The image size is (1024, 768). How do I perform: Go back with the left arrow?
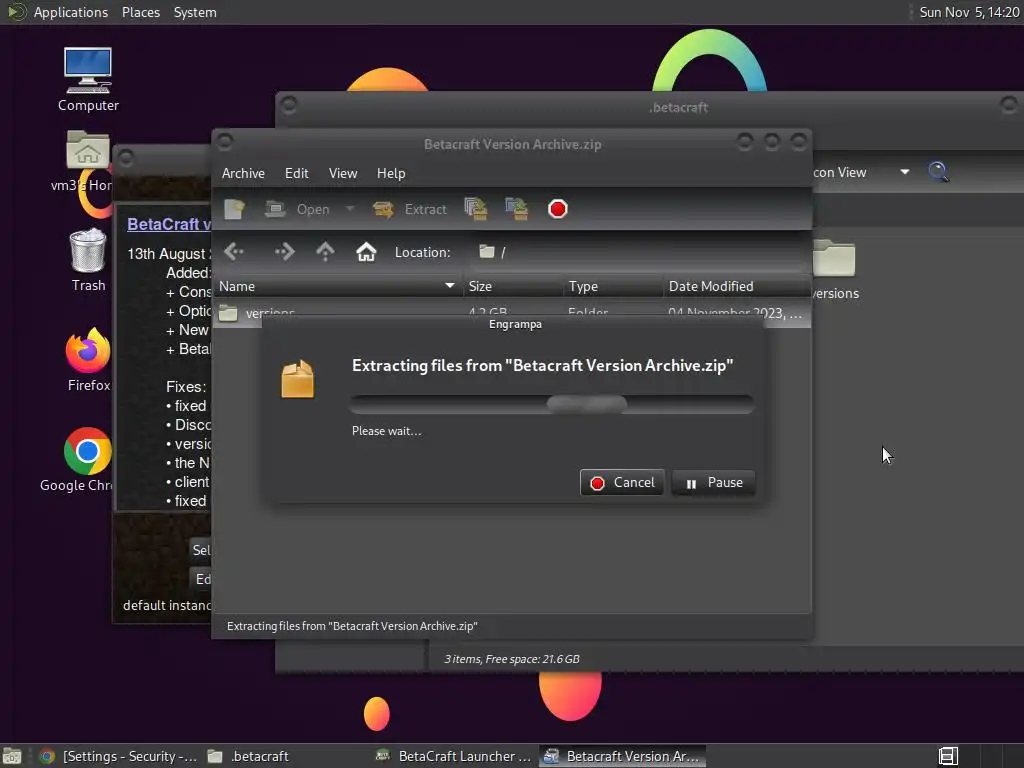tap(234, 251)
